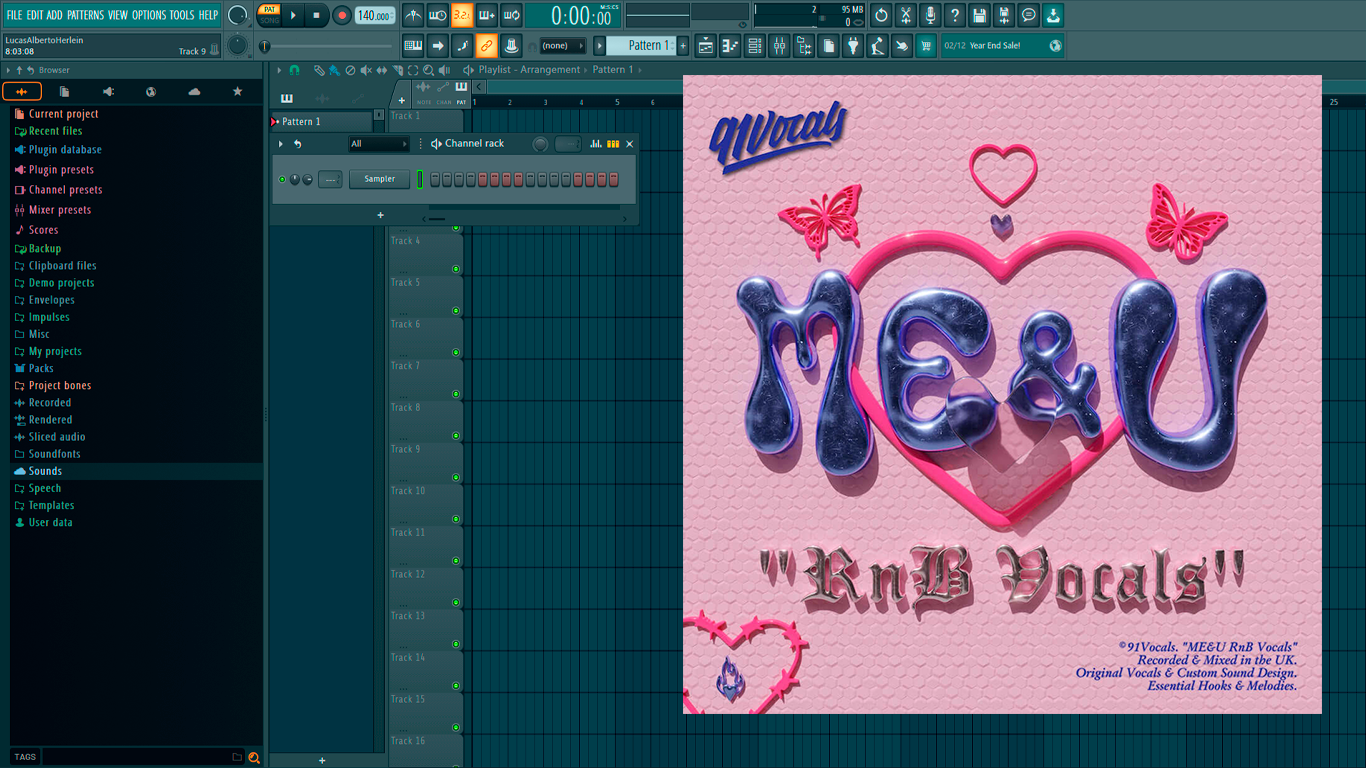
Task: Toggle the playlist magnet snap icon
Action: pos(294,70)
